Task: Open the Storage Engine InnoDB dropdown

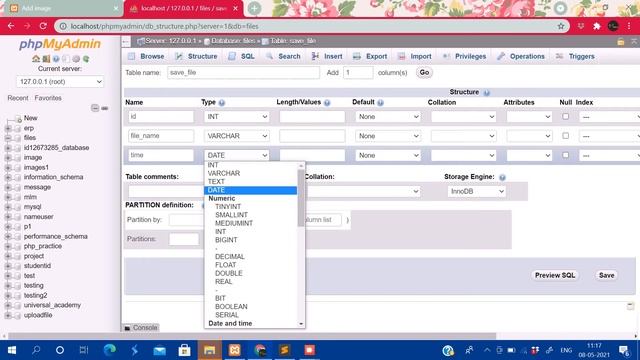Action: tap(476, 191)
